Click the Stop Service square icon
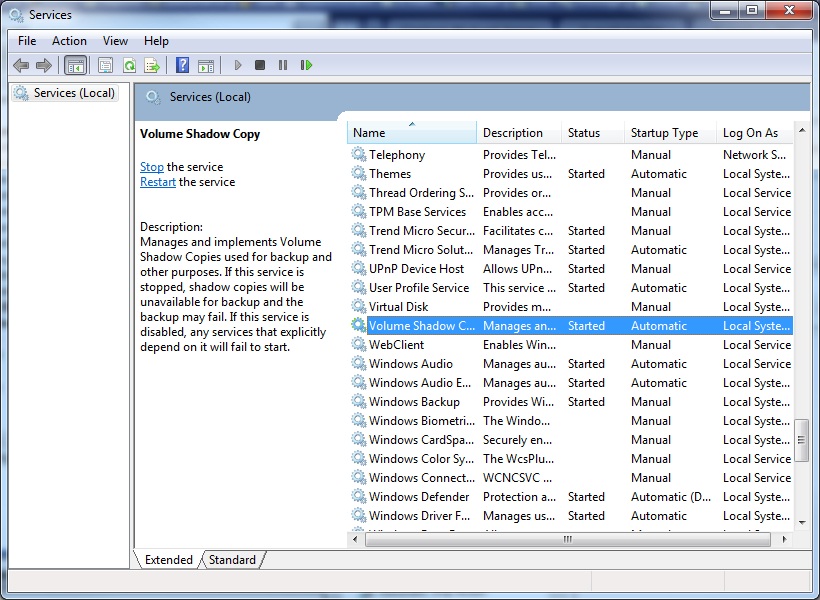 click(x=260, y=65)
